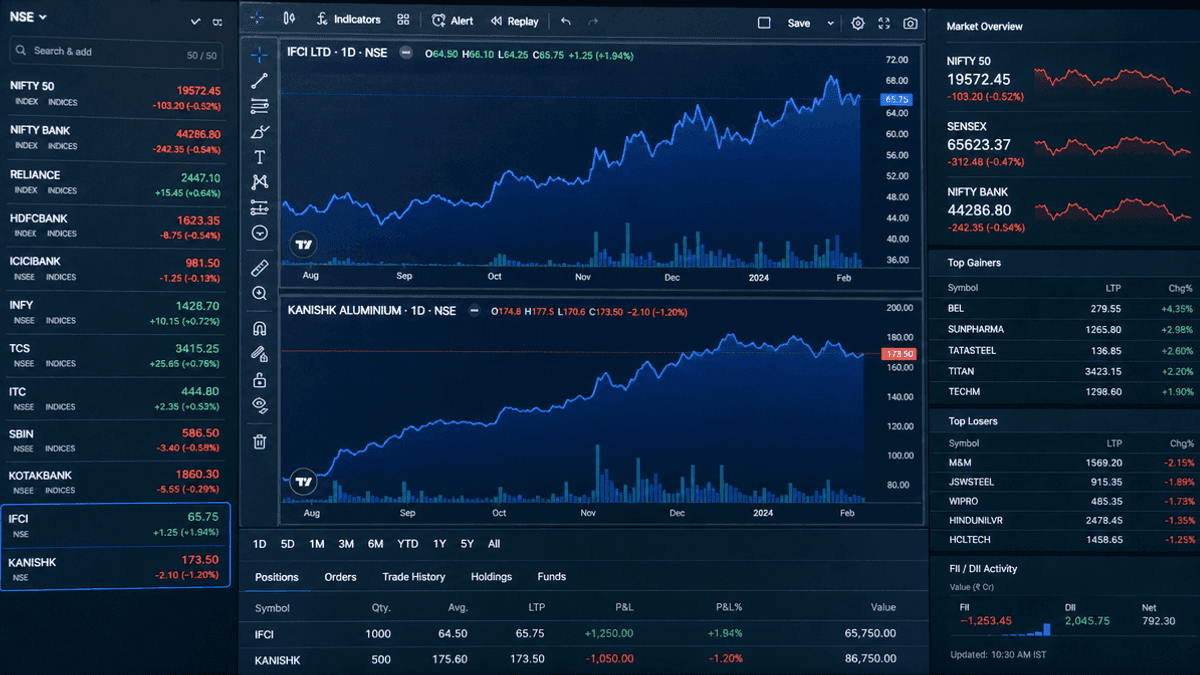Click the IFCI chart price label 65.75

tap(896, 99)
